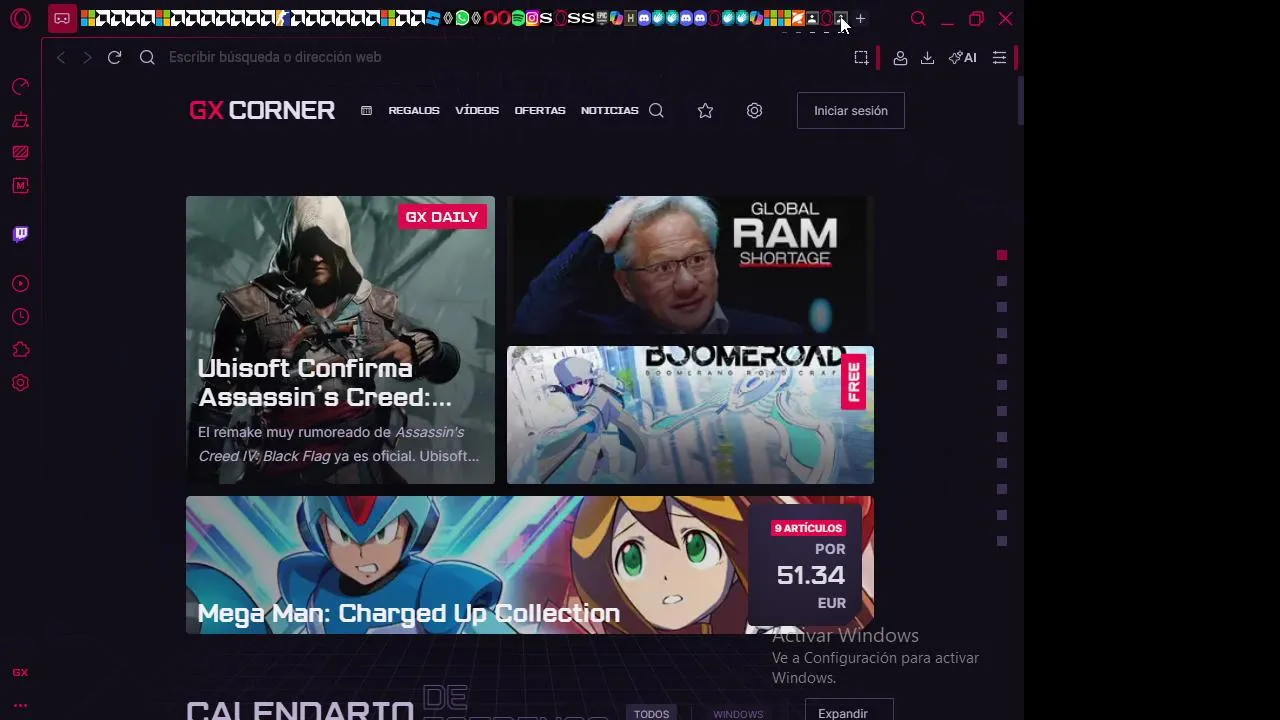Open the favorites star icon
Image resolution: width=1280 pixels, height=720 pixels.
tap(706, 111)
